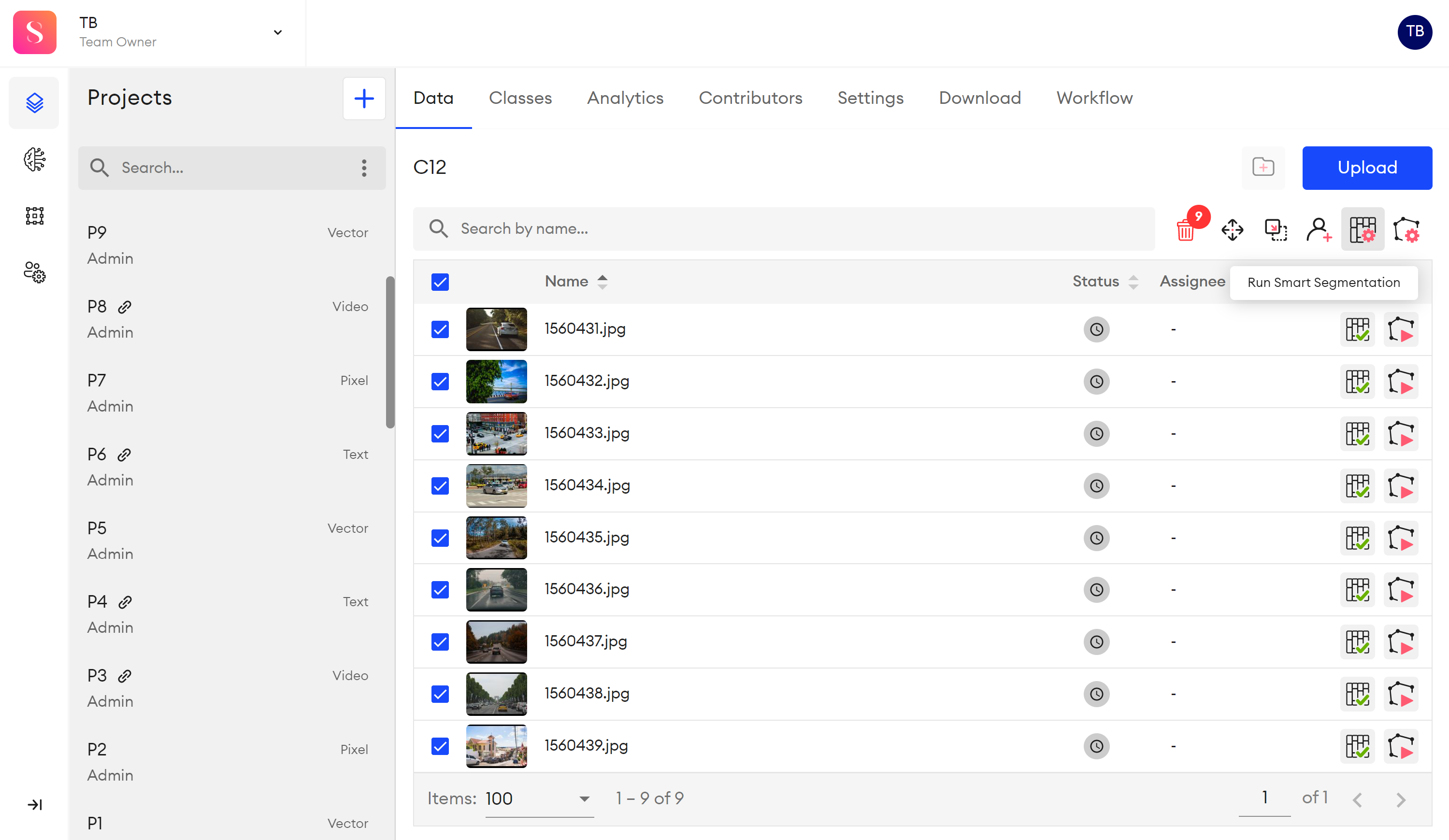Uncheck the checkbox for 1560436.jpg
Screen dimensions: 1449x840
(x=440, y=590)
